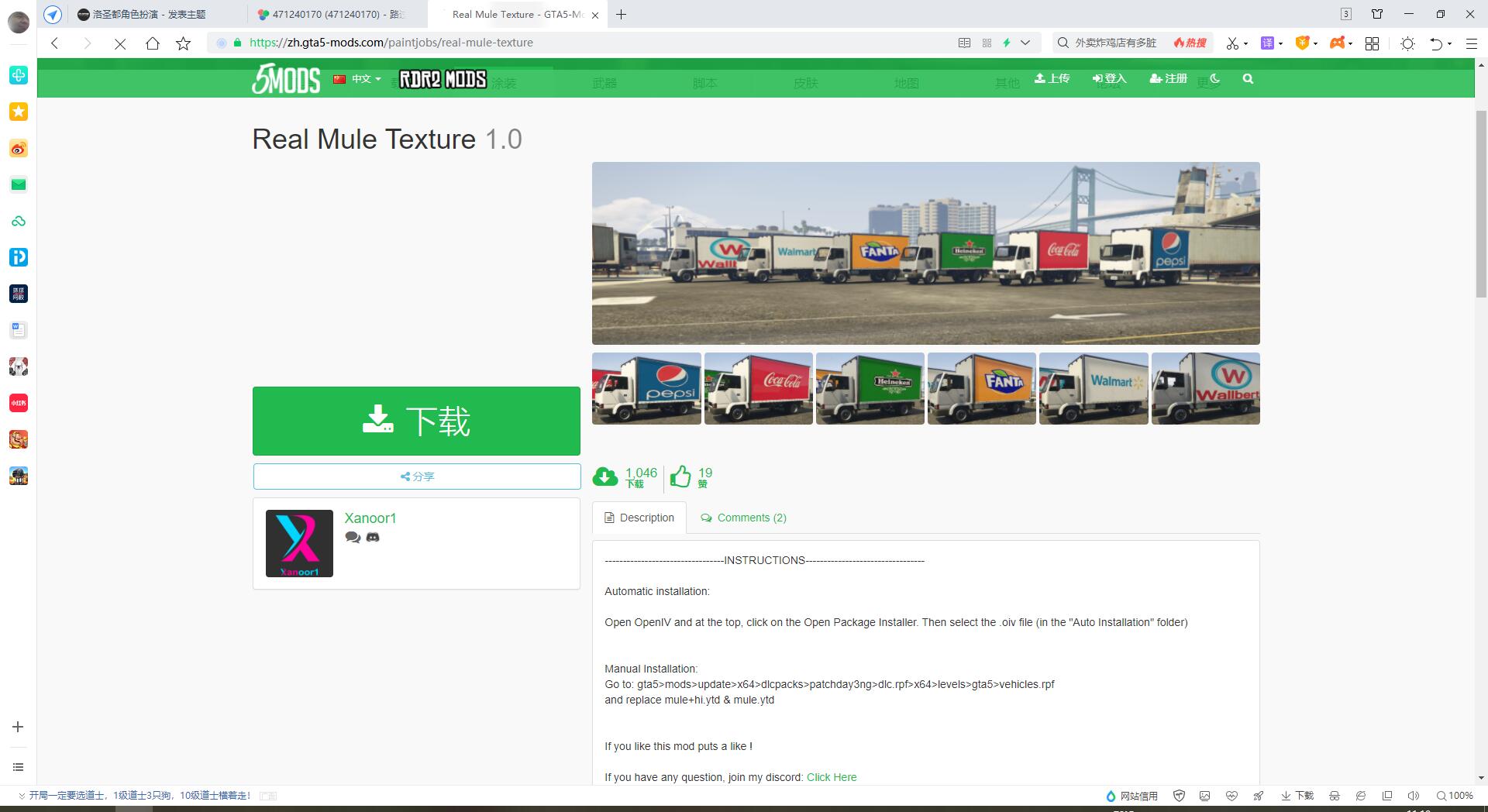The width and height of the screenshot is (1488, 812).
Task: Open the site search magnifier icon
Action: click(x=1248, y=78)
